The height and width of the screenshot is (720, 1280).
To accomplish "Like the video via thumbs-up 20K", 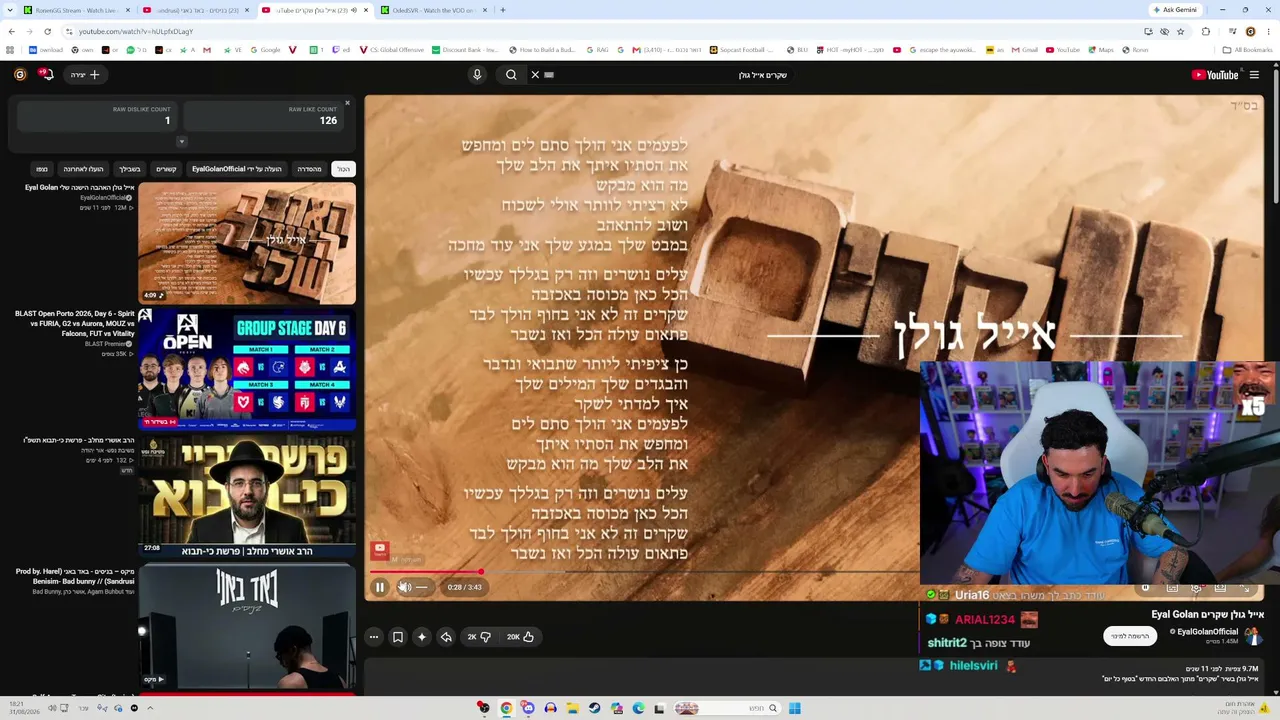I will [520, 637].
